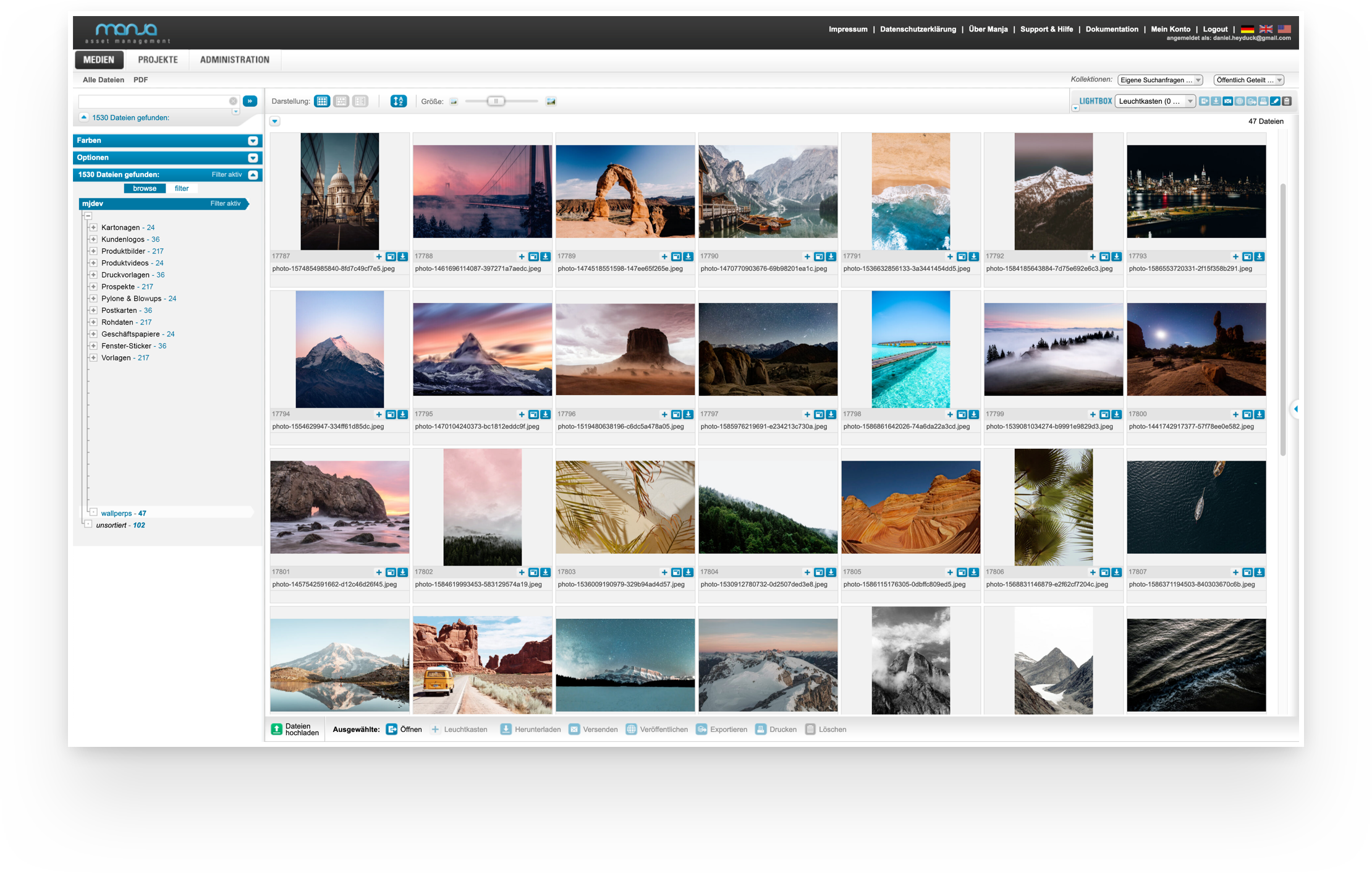
Task: Click the A-Z sort order icon
Action: (399, 101)
